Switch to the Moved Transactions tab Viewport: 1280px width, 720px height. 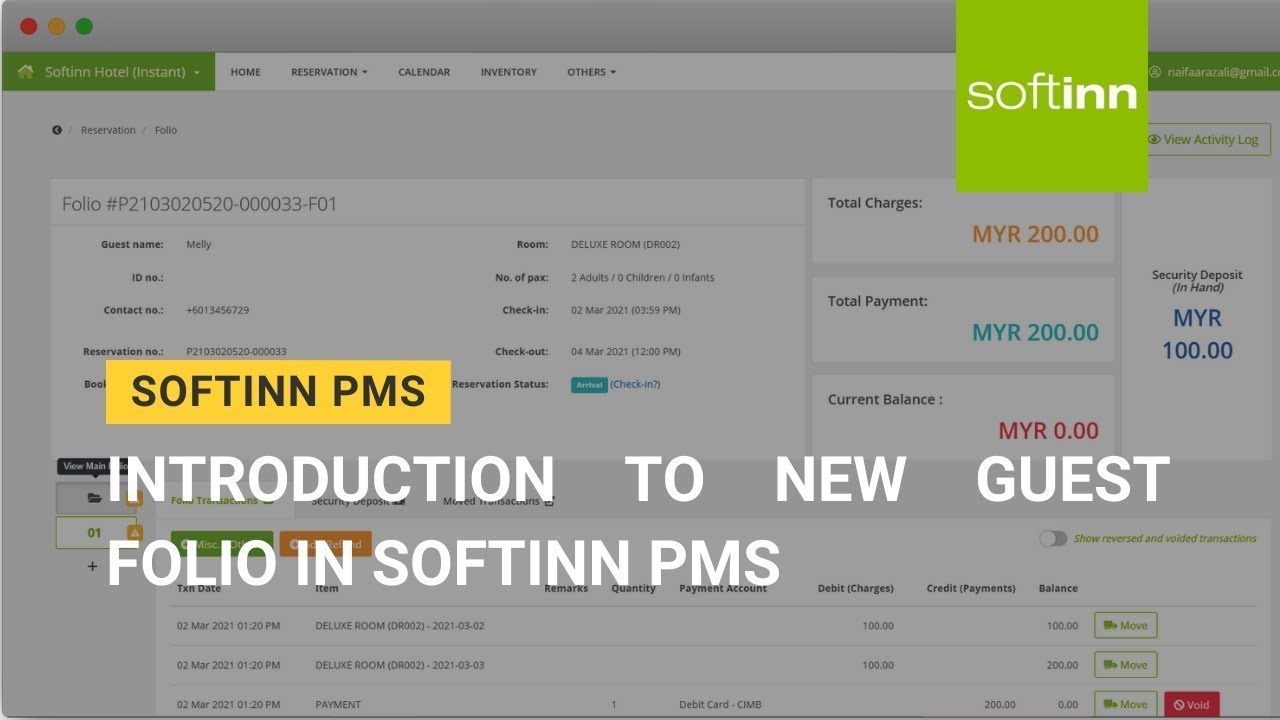[498, 501]
